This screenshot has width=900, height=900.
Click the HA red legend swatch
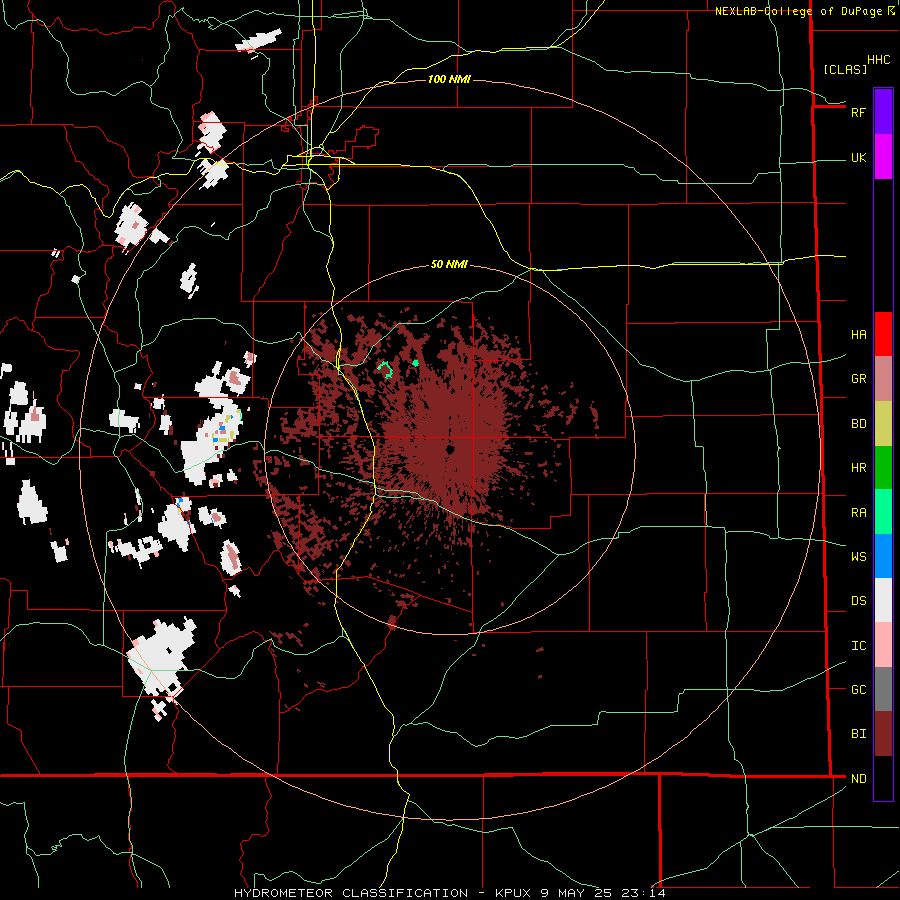point(883,334)
